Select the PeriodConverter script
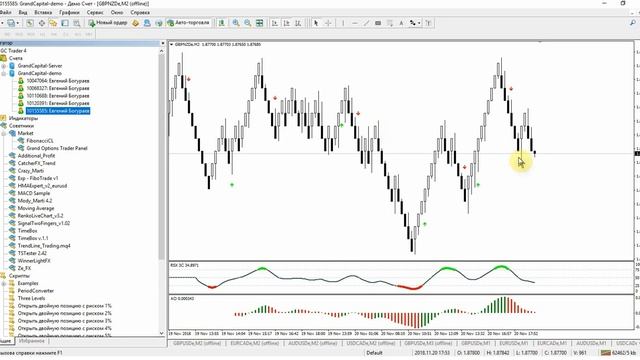Image resolution: width=640 pixels, height=360 pixels. click(36, 291)
